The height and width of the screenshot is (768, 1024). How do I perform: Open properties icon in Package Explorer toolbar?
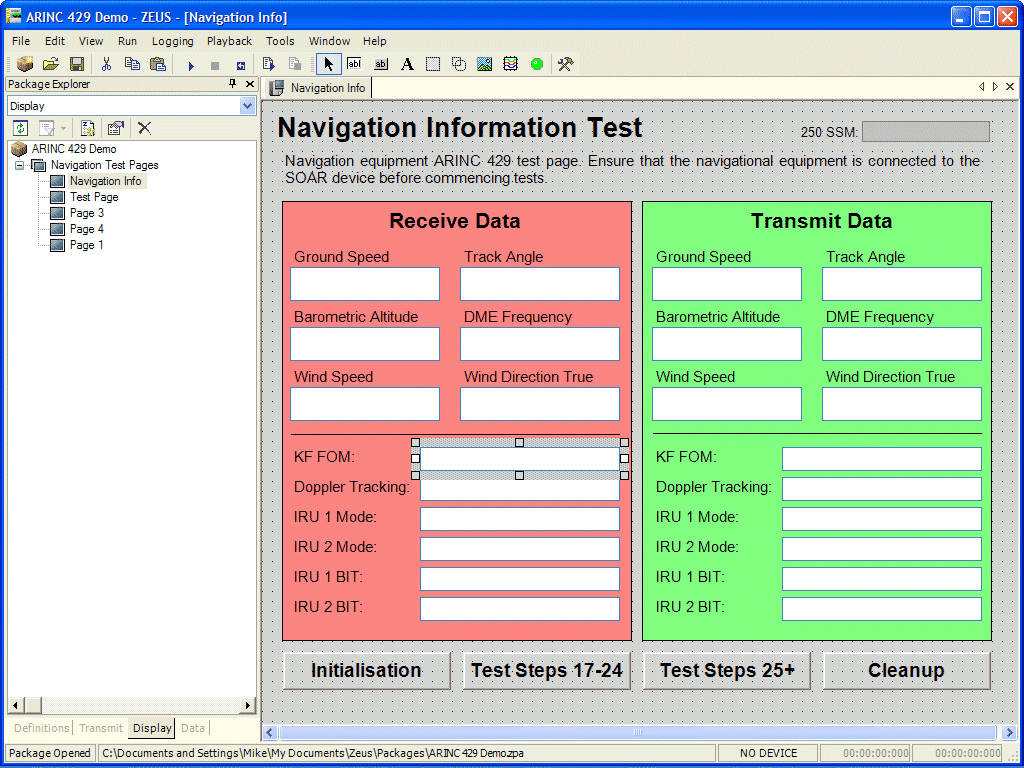pyautogui.click(x=116, y=128)
